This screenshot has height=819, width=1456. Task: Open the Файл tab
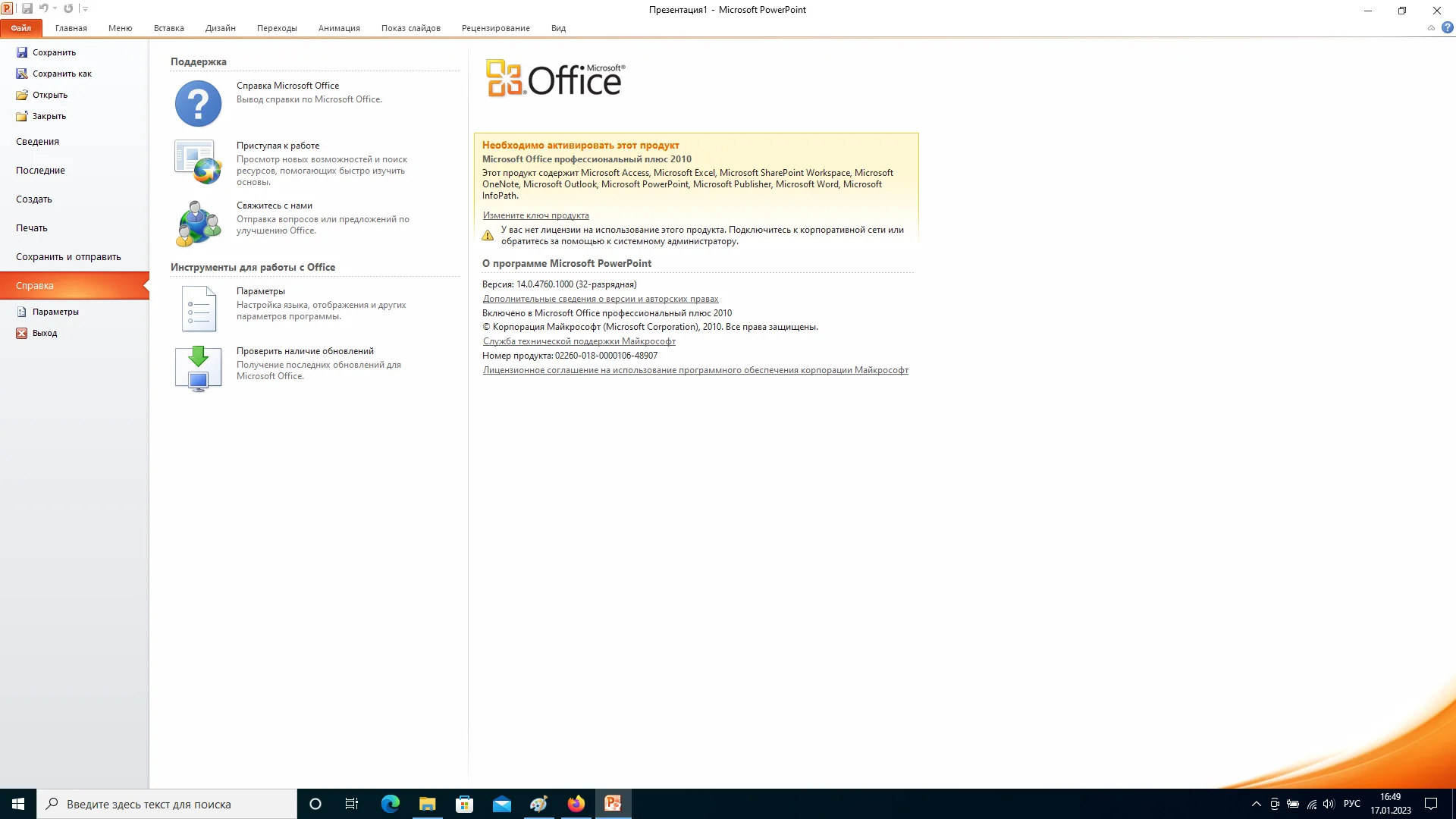click(x=21, y=28)
